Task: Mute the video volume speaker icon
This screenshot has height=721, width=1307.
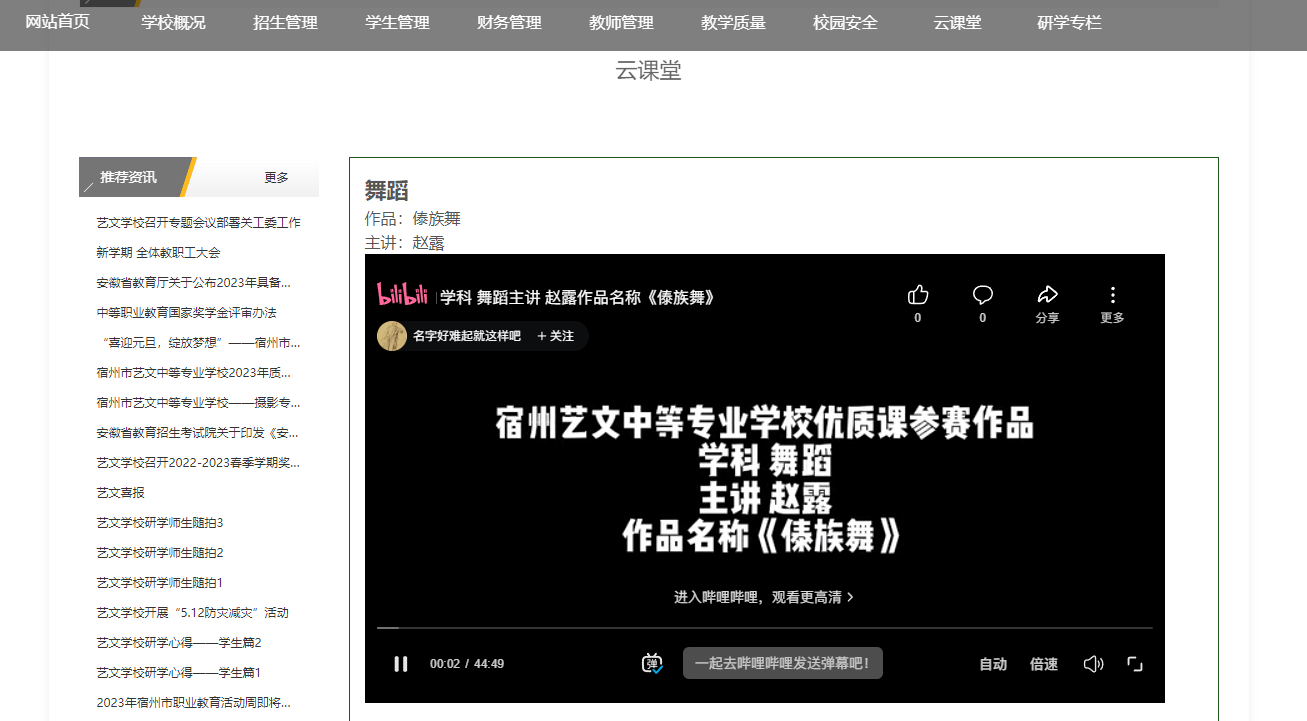Action: pos(1093,664)
